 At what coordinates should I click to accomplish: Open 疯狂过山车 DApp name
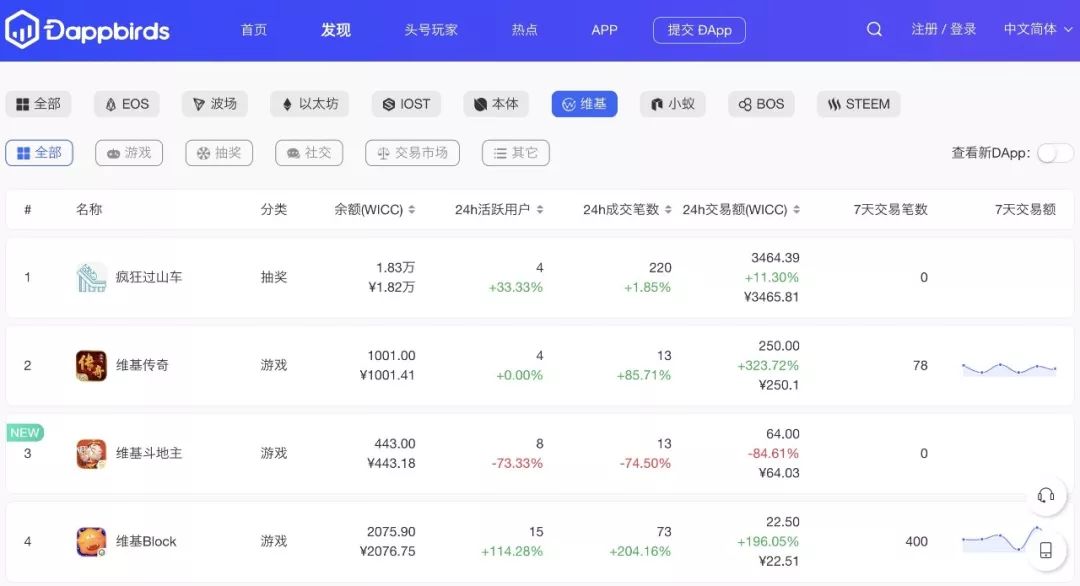(x=149, y=278)
